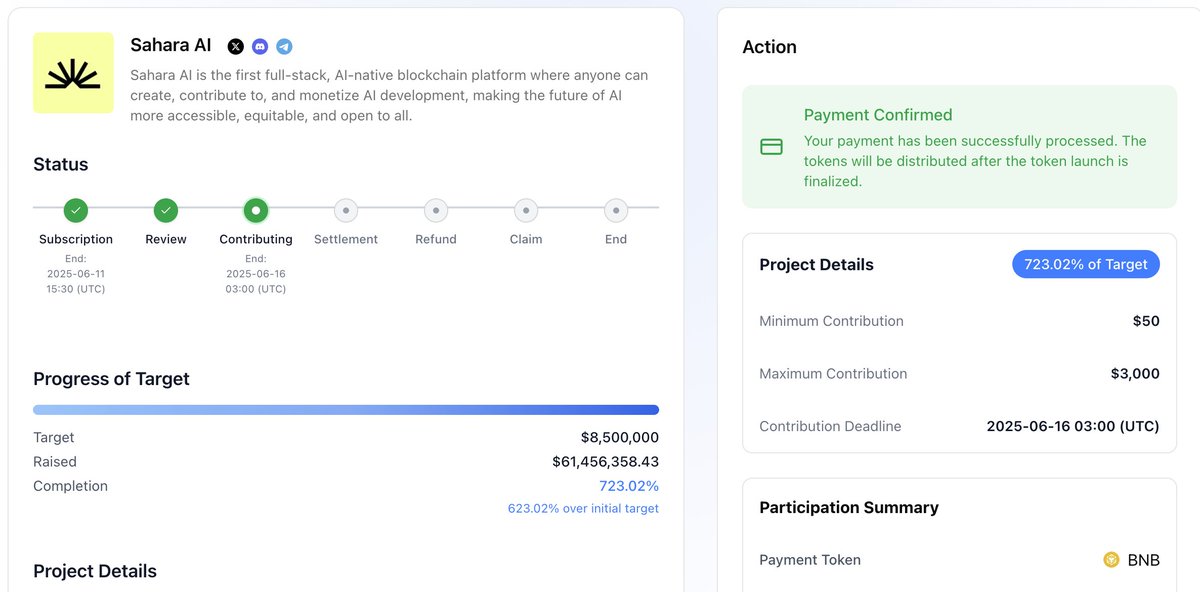1200x592 pixels.
Task: Click the Settlement step label
Action: coord(346,239)
